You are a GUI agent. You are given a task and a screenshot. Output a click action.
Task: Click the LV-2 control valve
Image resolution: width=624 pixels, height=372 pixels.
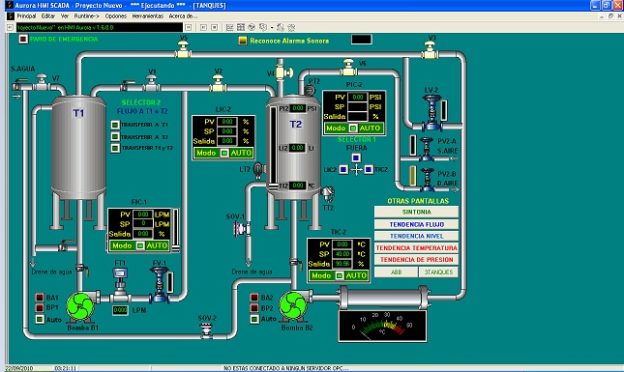coord(432,113)
